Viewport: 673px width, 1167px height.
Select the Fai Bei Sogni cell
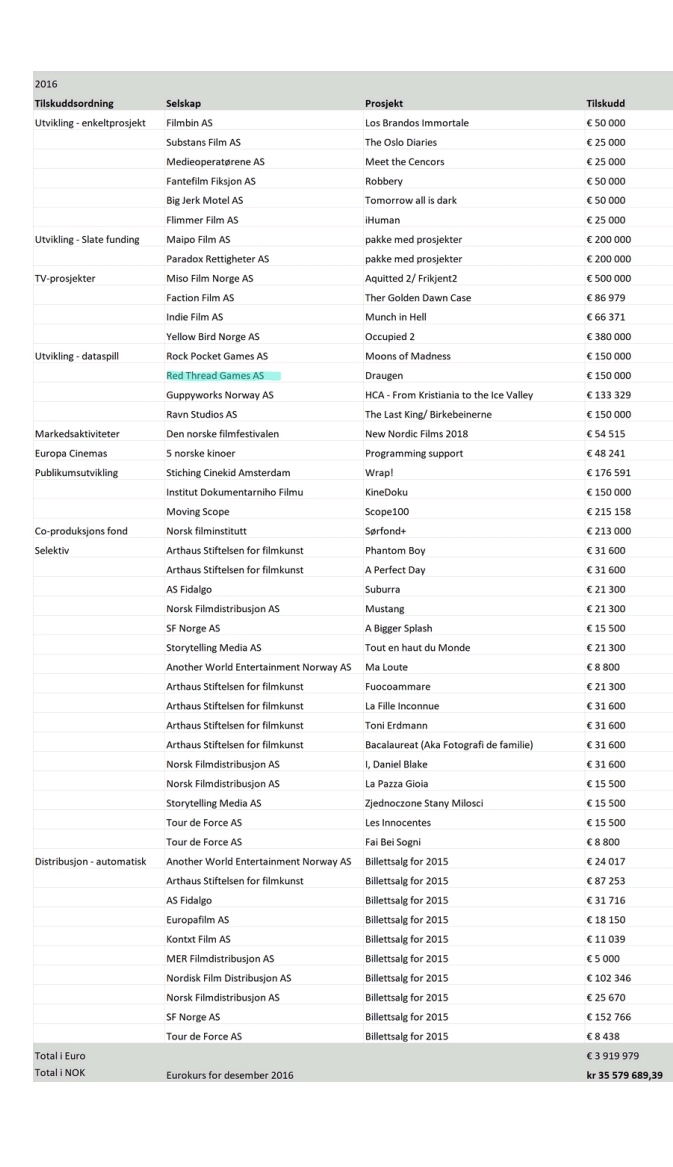(x=392, y=842)
